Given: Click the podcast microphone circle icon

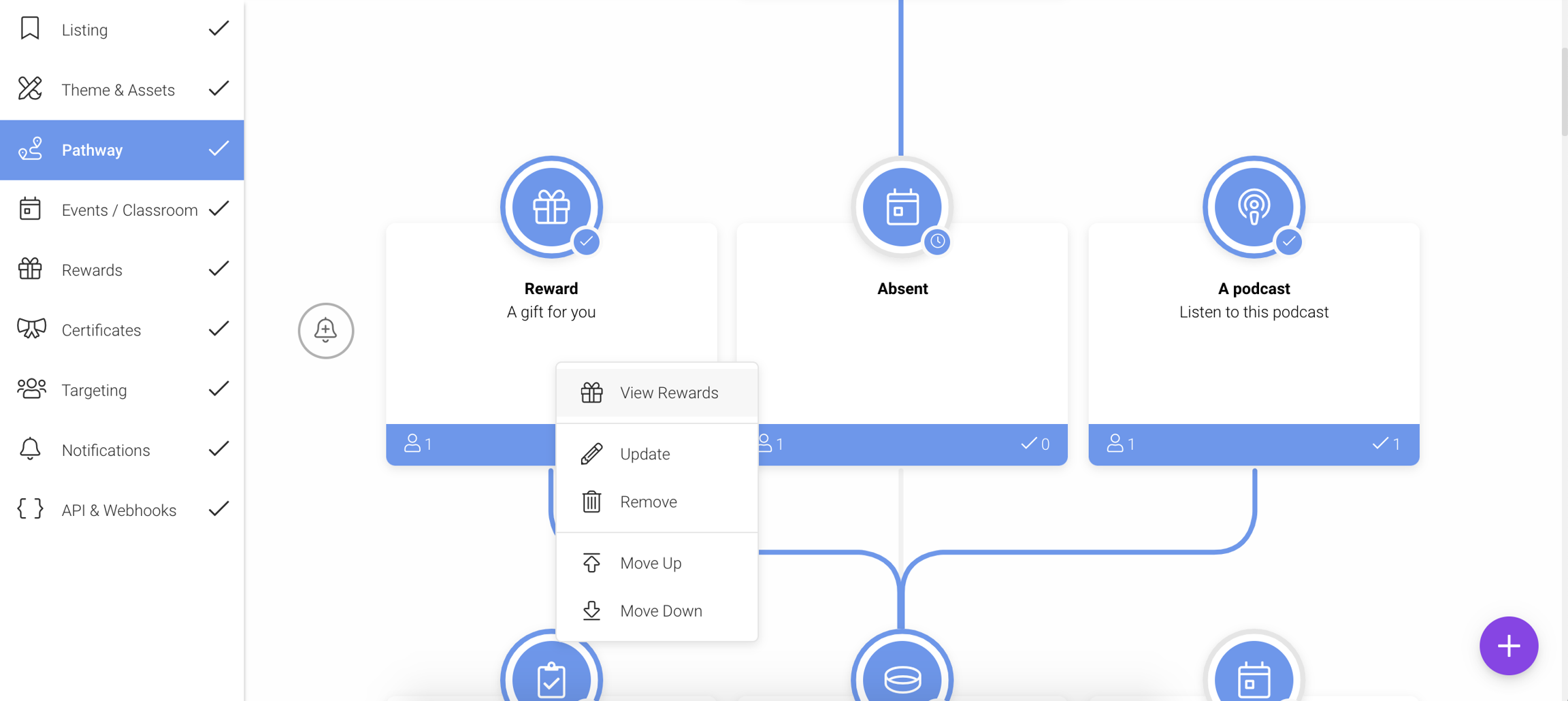Looking at the screenshot, I should click(x=1254, y=207).
